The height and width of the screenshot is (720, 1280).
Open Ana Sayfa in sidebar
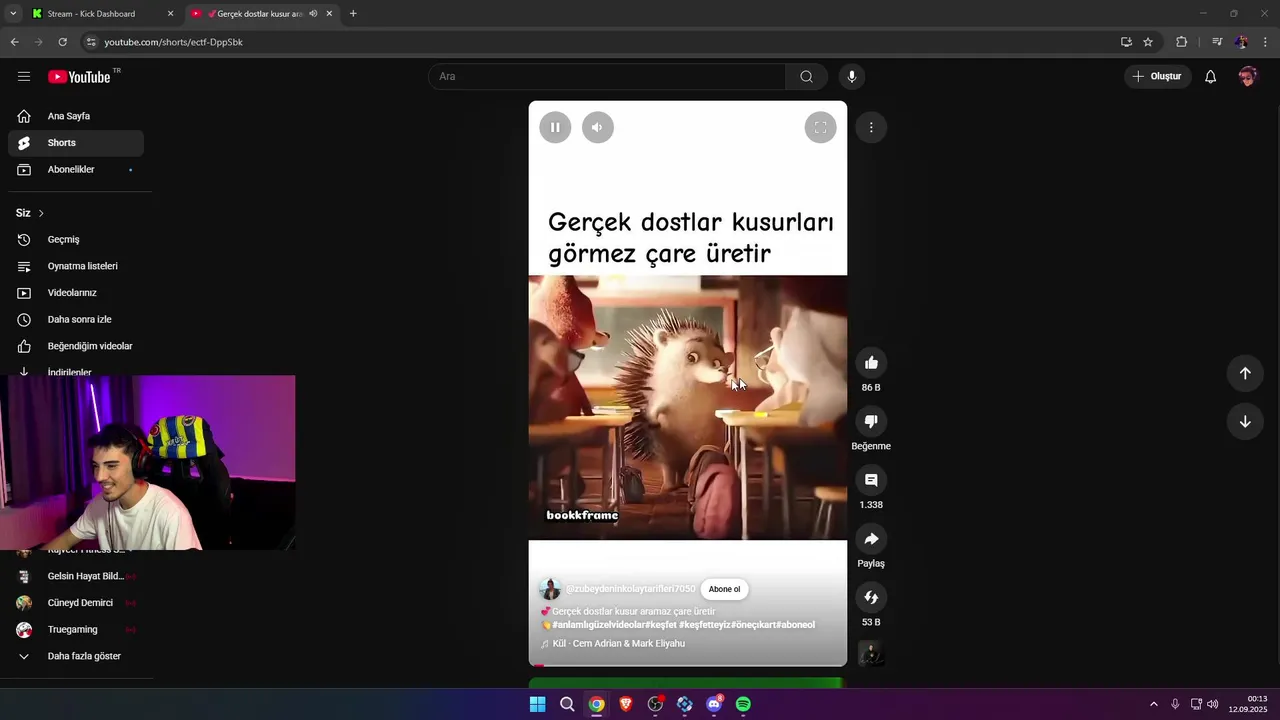[76, 116]
